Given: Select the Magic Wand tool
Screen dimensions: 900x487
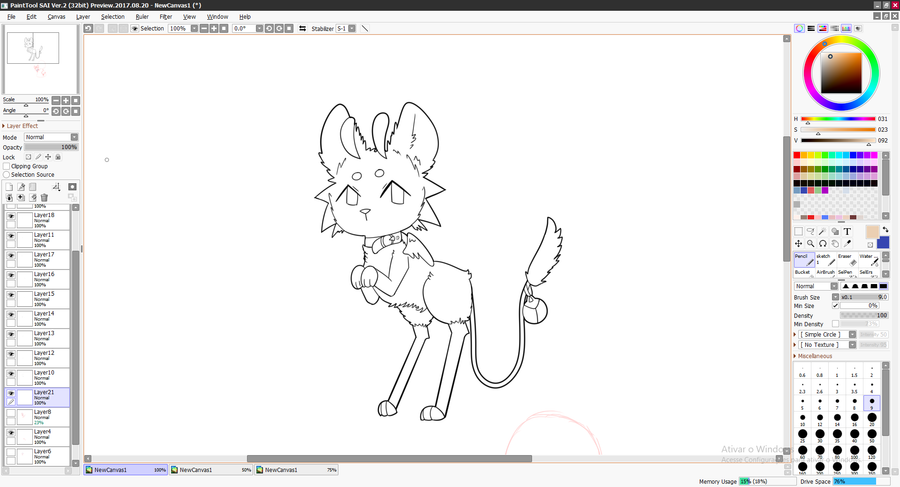Looking at the screenshot, I should coord(823,231).
